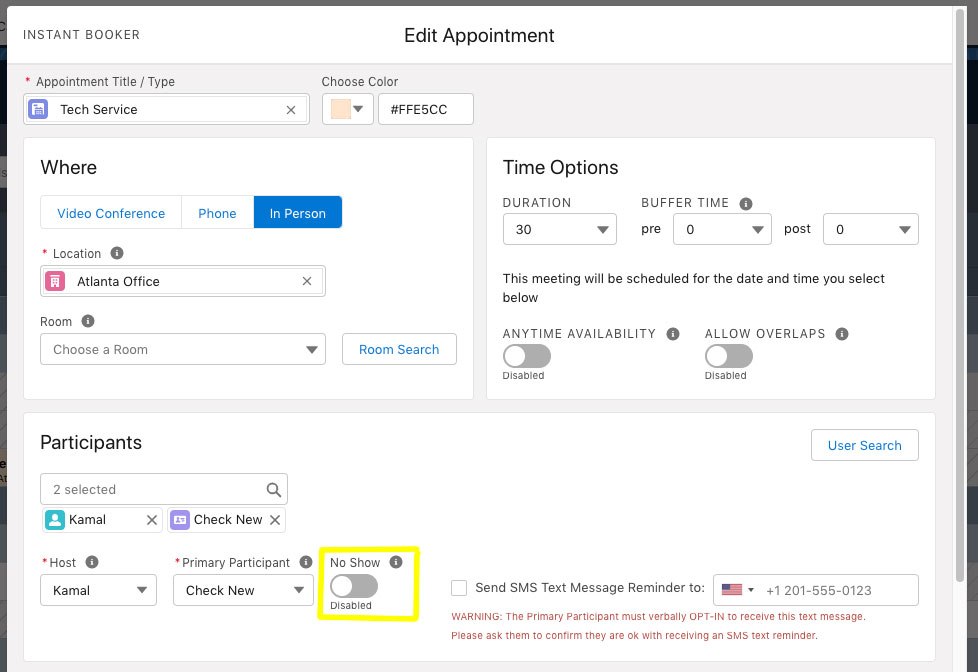
Task: Click the No Show info icon
Action: click(396, 563)
